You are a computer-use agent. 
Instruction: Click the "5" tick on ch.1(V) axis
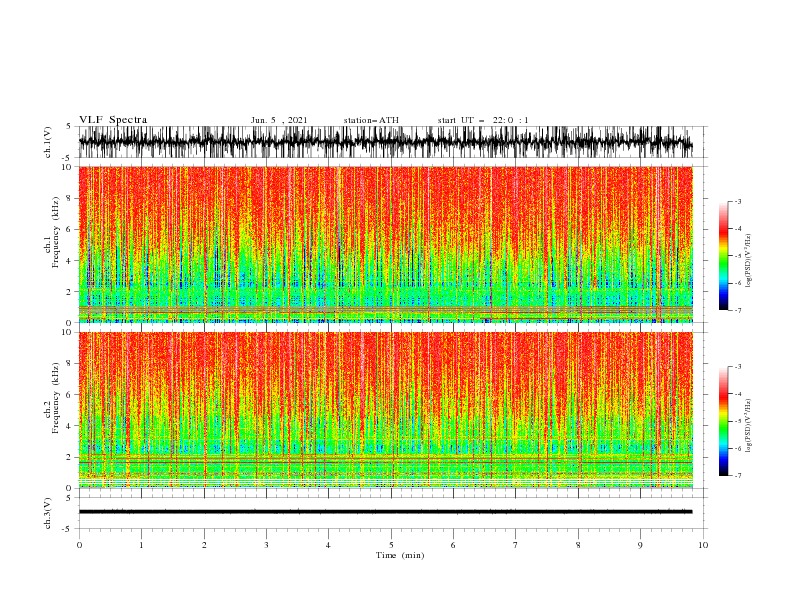point(69,126)
